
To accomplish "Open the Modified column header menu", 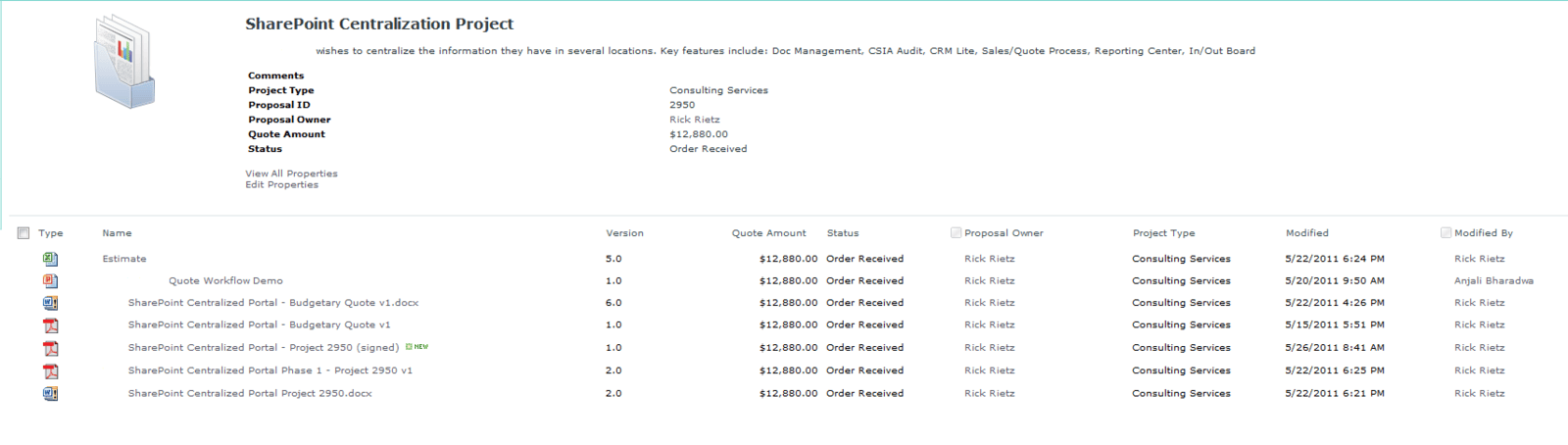I will point(1307,233).
